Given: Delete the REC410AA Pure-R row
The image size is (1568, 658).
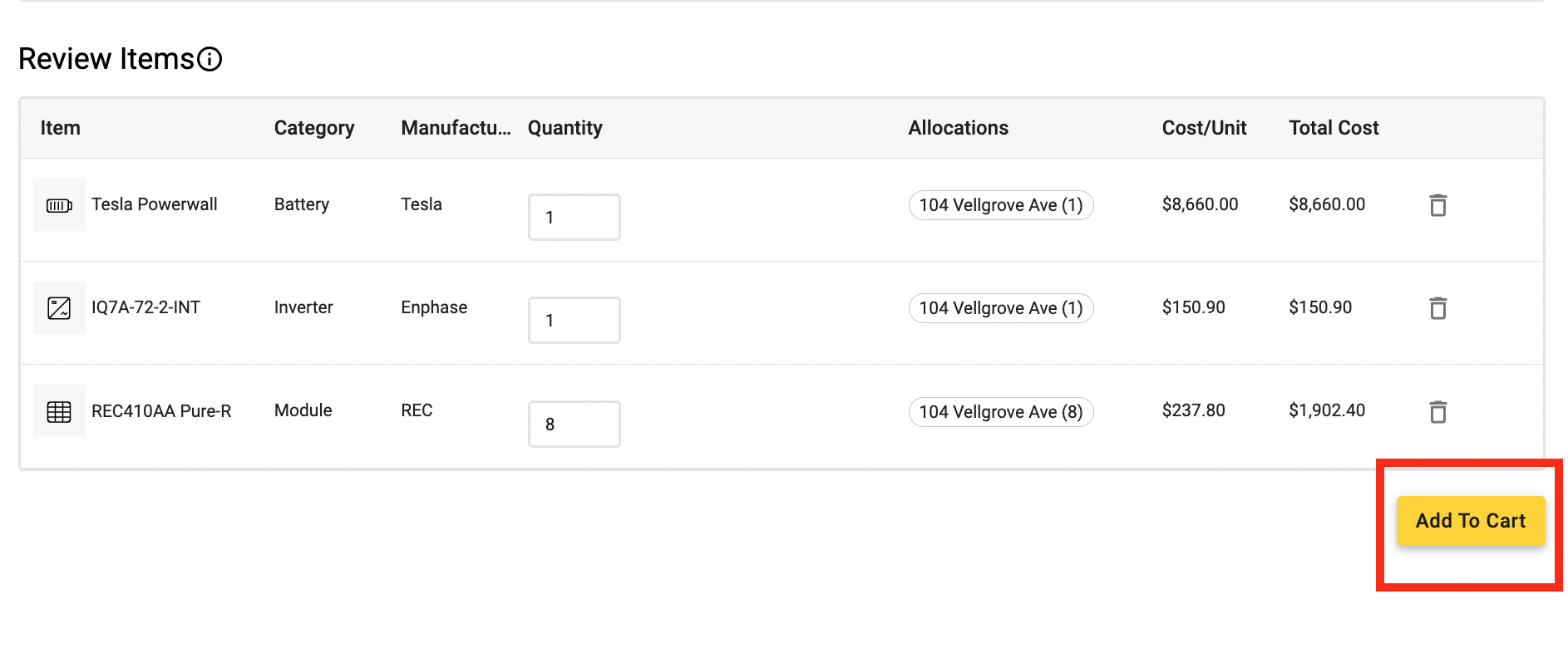Looking at the screenshot, I should coord(1437,411).
